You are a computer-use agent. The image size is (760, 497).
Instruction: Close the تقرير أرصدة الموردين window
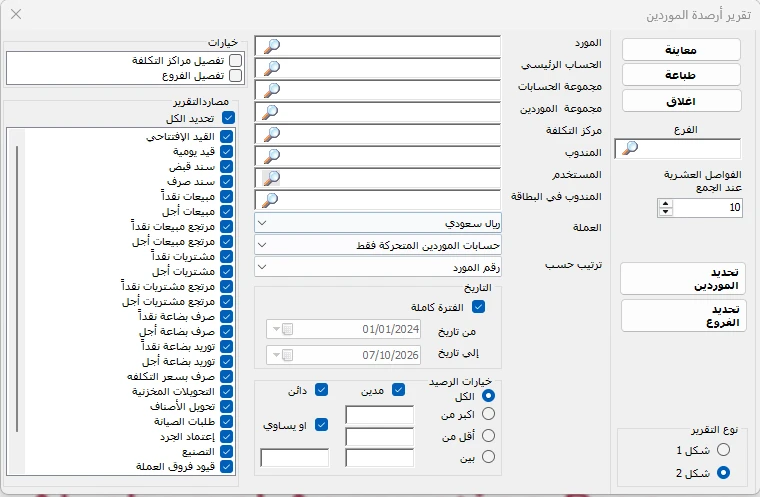(x=16, y=14)
